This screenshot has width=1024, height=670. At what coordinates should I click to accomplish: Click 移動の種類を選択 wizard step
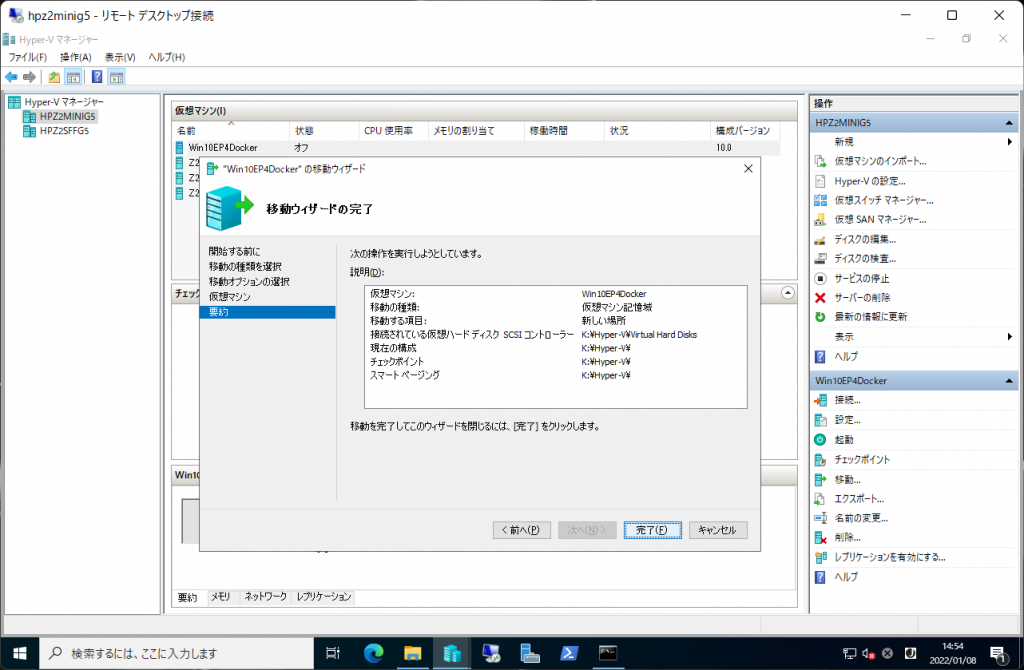(245, 266)
